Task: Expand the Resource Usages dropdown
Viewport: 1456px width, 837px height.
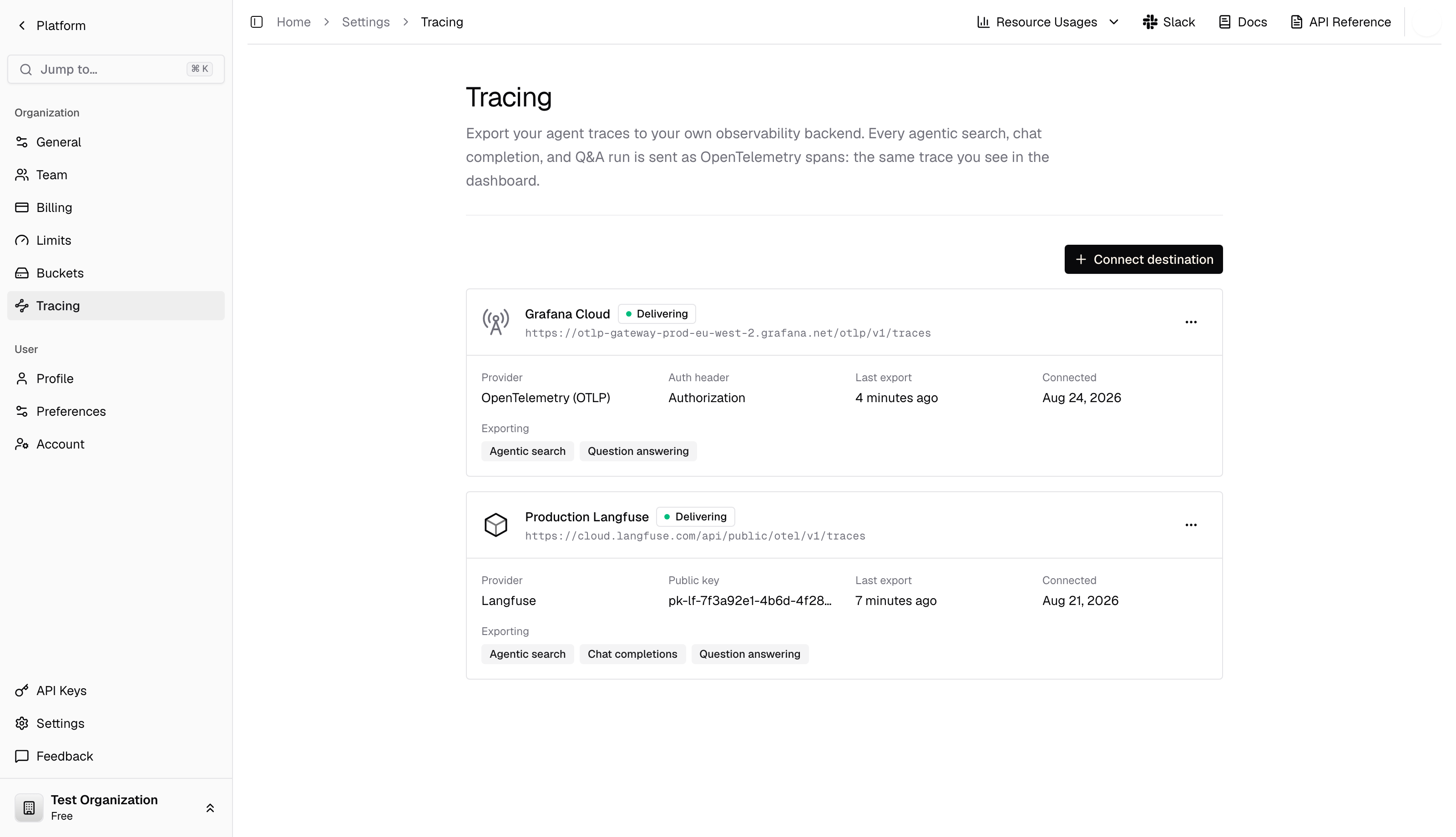Action: coord(1113,22)
